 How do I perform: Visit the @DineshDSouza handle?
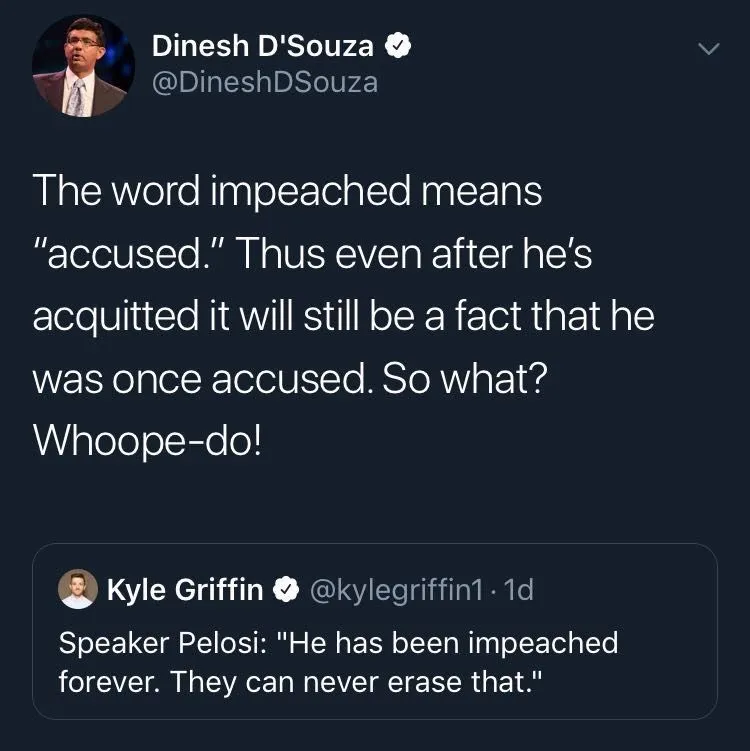click(265, 81)
